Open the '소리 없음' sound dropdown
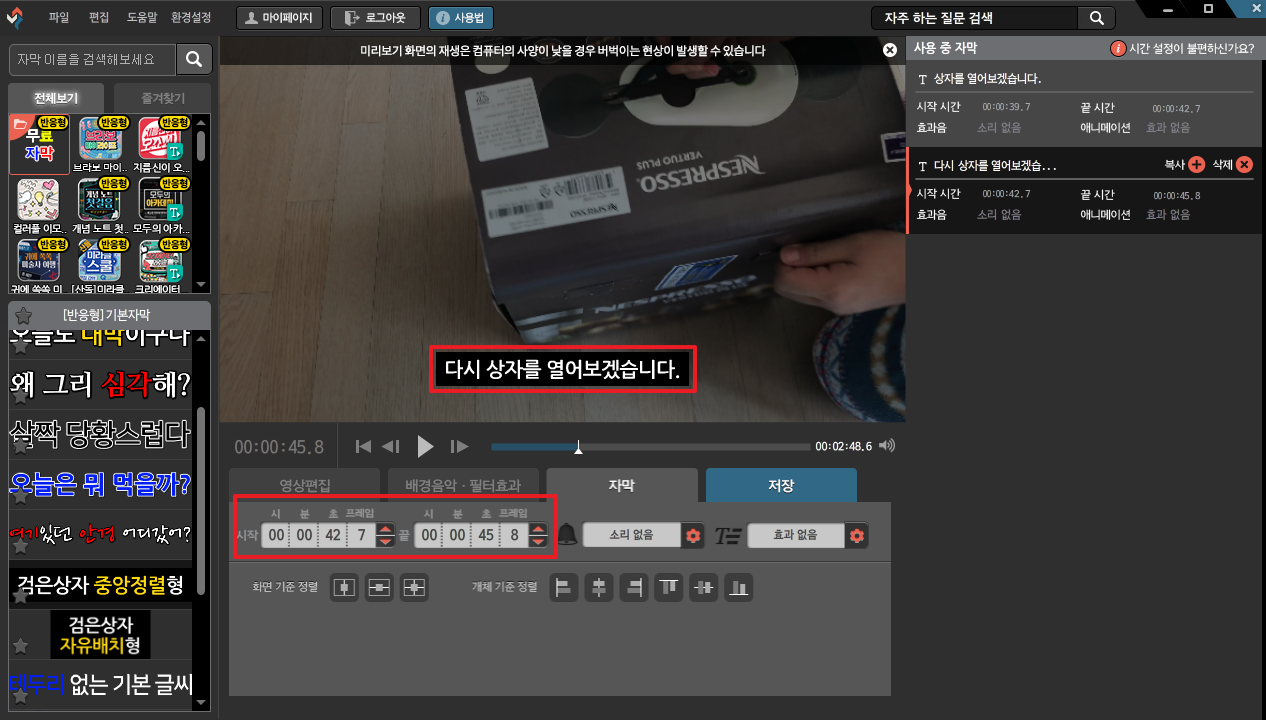The image size is (1266, 720). point(631,535)
